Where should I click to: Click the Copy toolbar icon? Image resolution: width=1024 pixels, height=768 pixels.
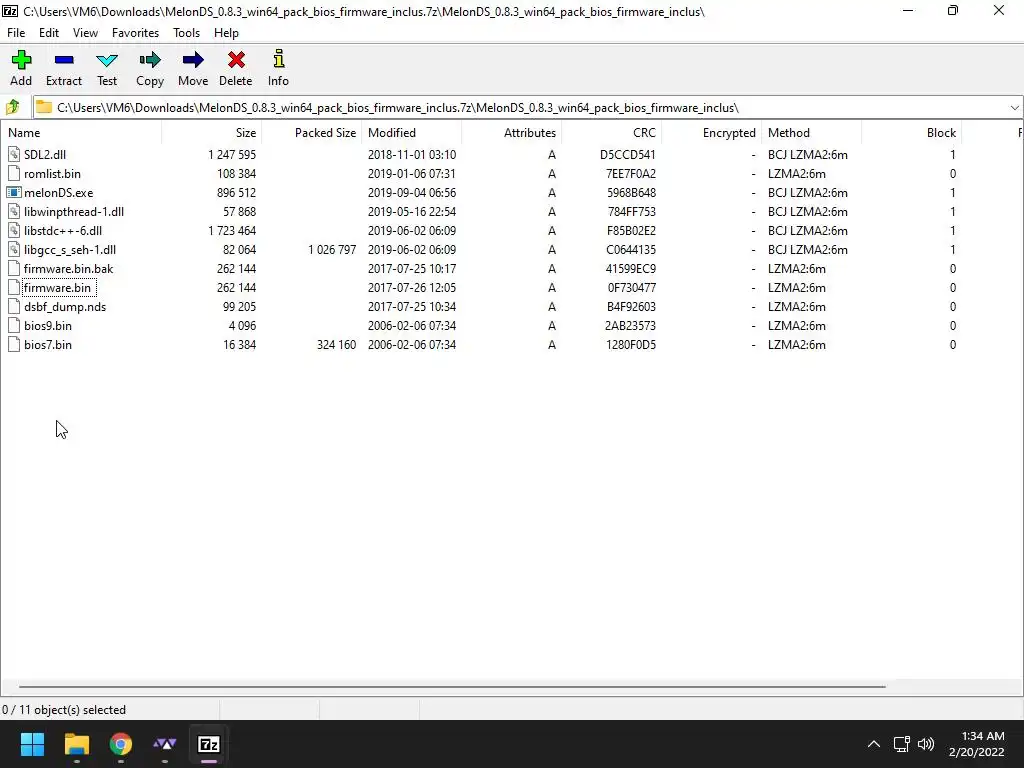pos(150,60)
